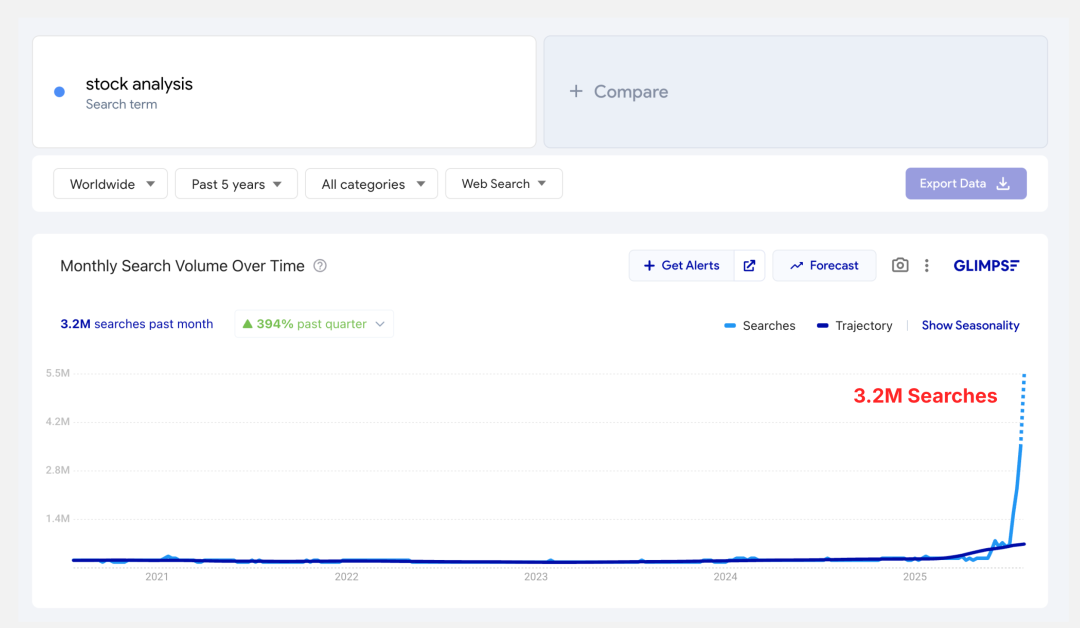1080x628 pixels.
Task: Show Seasonality on the chart
Action: (x=970, y=326)
